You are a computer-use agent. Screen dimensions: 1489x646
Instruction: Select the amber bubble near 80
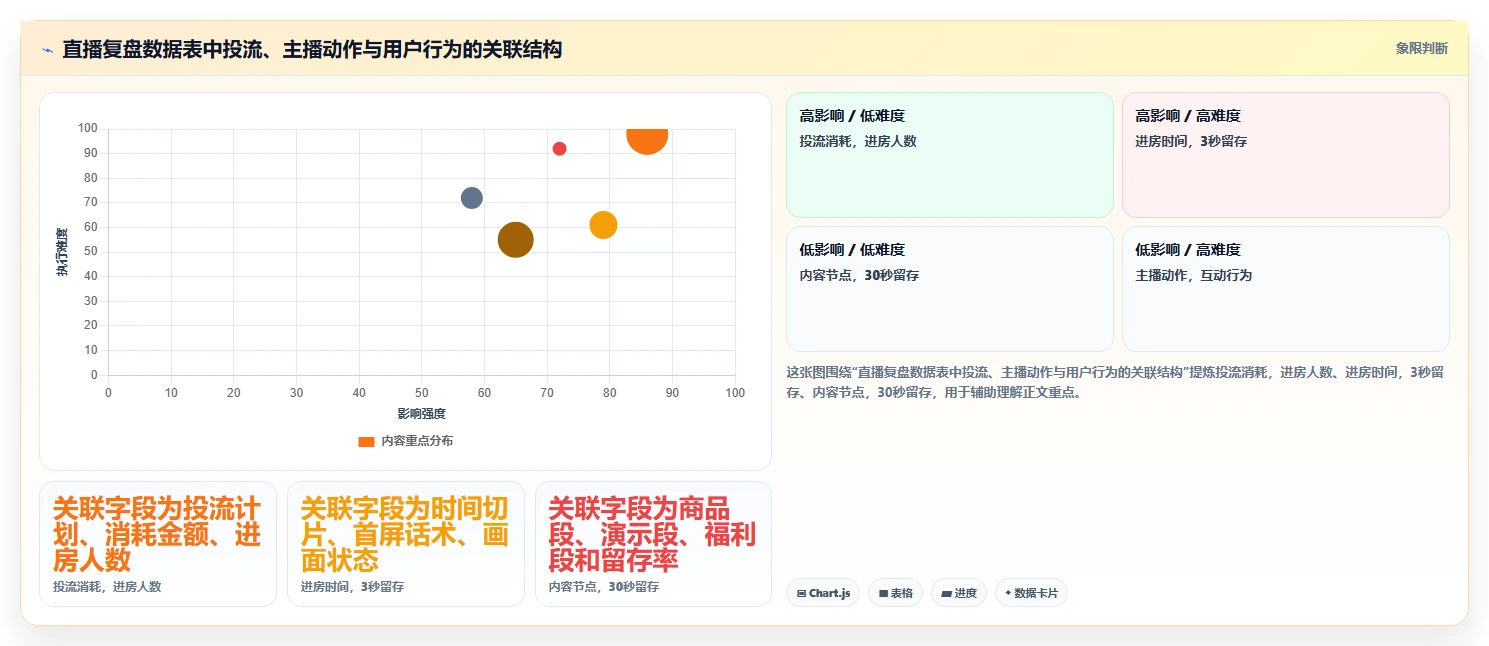tap(603, 225)
